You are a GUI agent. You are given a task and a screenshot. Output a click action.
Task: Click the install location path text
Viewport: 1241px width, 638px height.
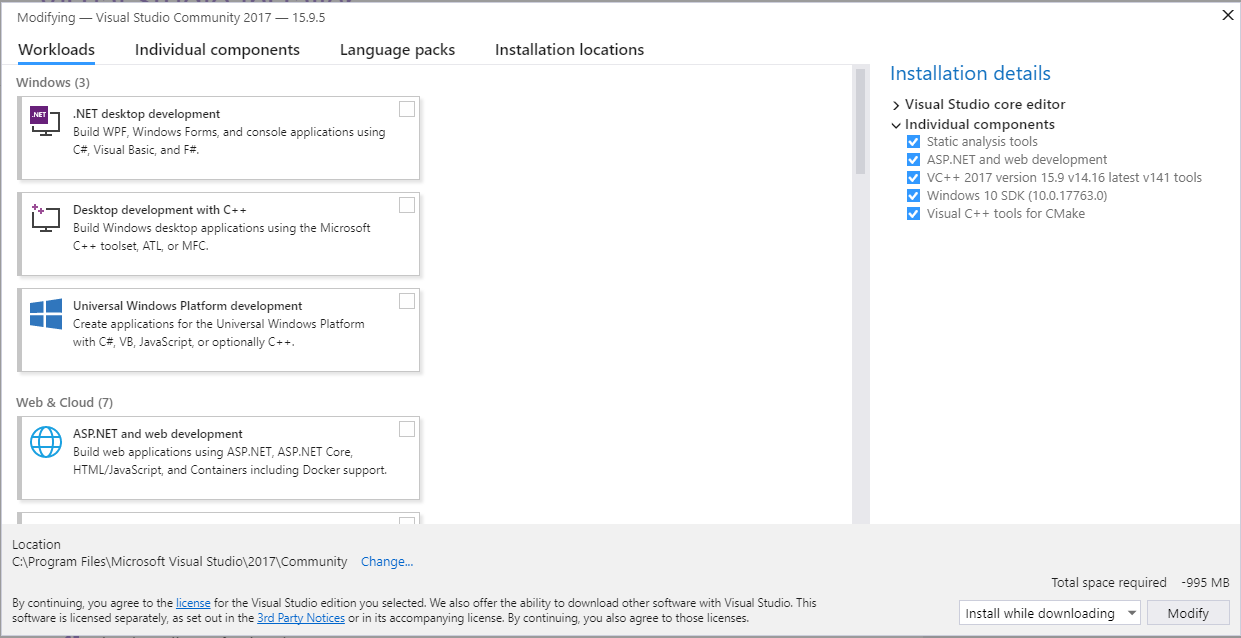point(180,562)
